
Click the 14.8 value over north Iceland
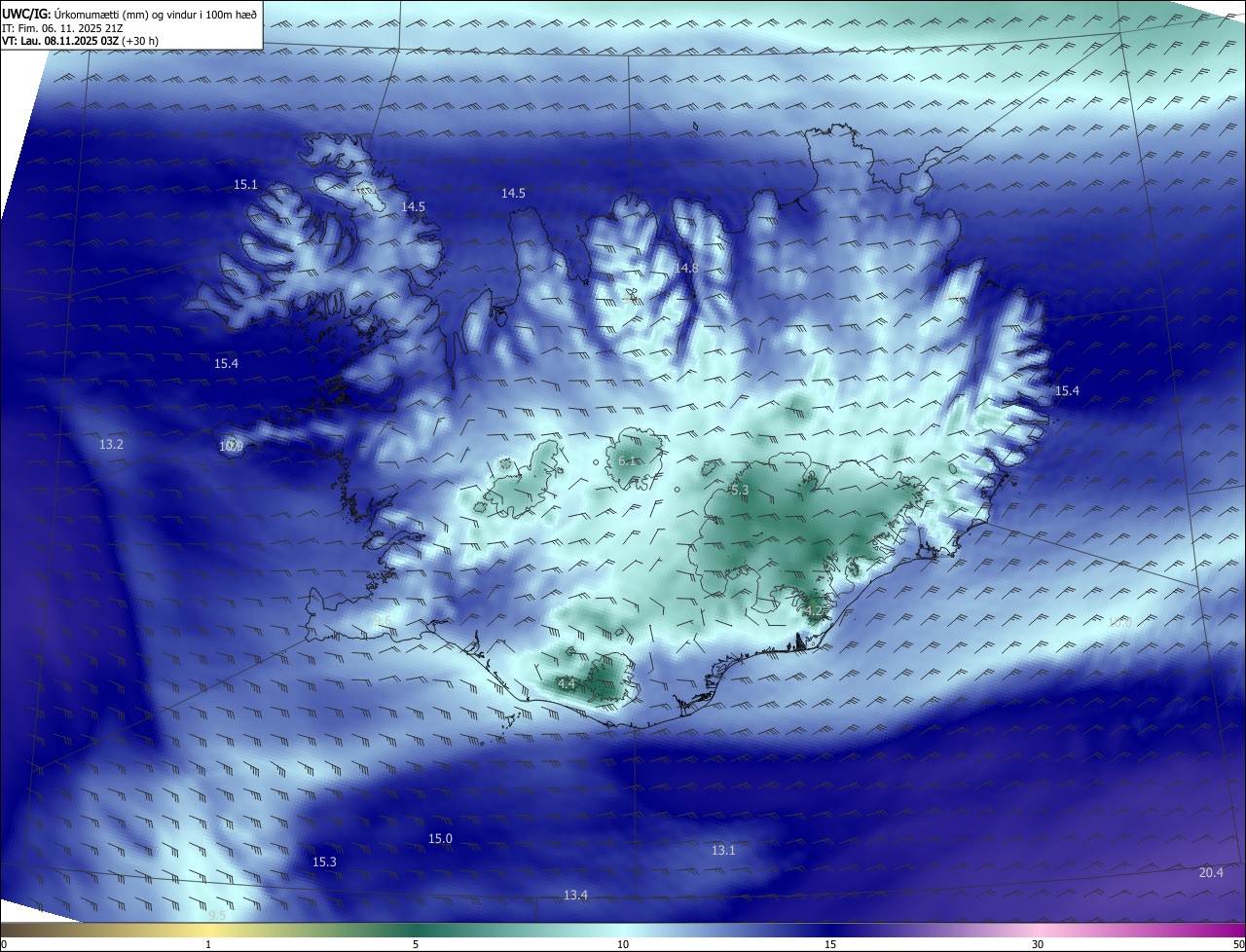(x=686, y=268)
